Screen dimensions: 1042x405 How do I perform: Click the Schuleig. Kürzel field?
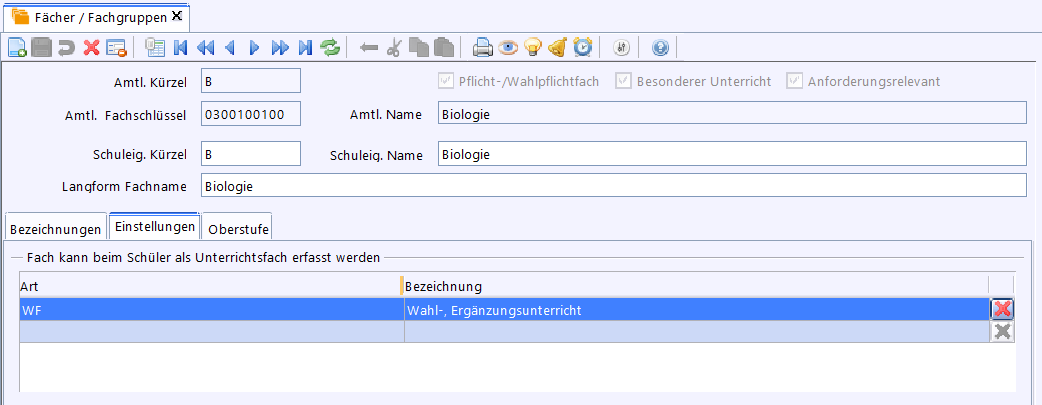point(251,154)
